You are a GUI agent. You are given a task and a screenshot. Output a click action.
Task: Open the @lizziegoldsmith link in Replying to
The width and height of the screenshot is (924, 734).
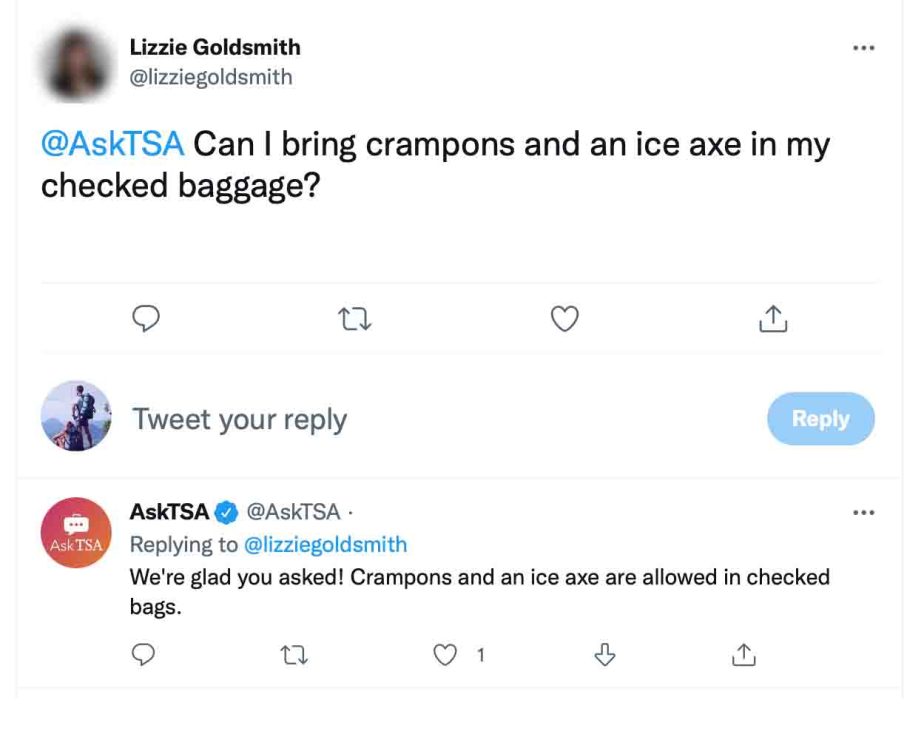pos(325,545)
